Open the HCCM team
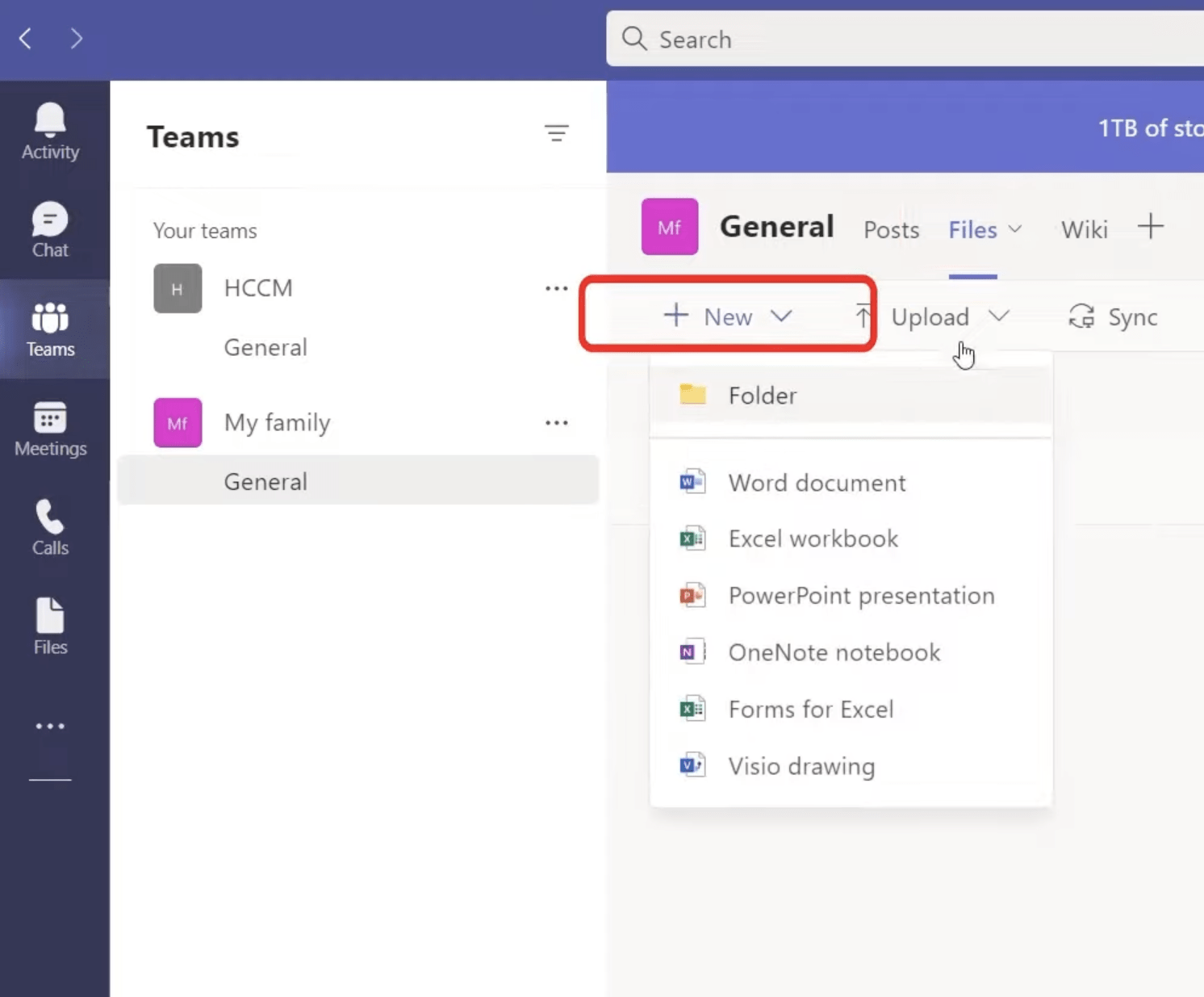 [x=258, y=288]
